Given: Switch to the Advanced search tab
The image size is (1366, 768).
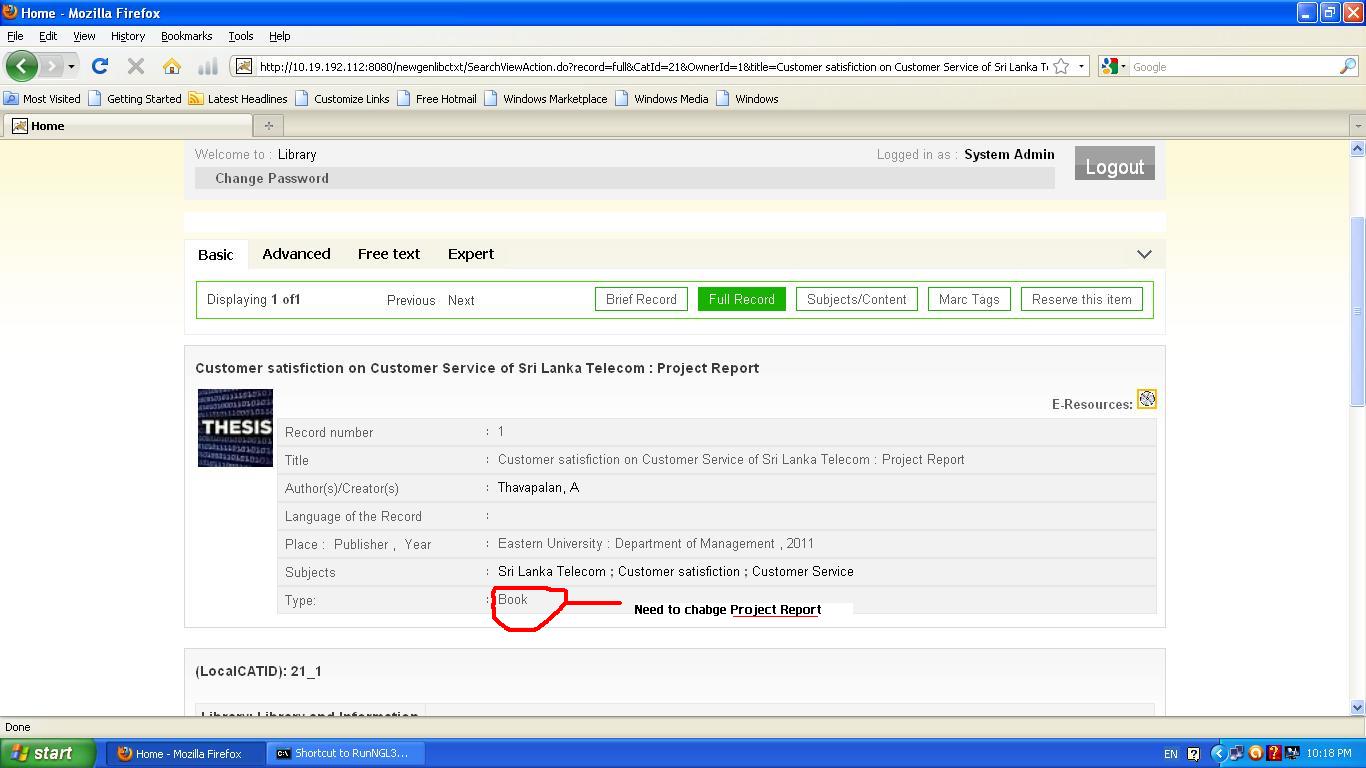Looking at the screenshot, I should pyautogui.click(x=296, y=254).
